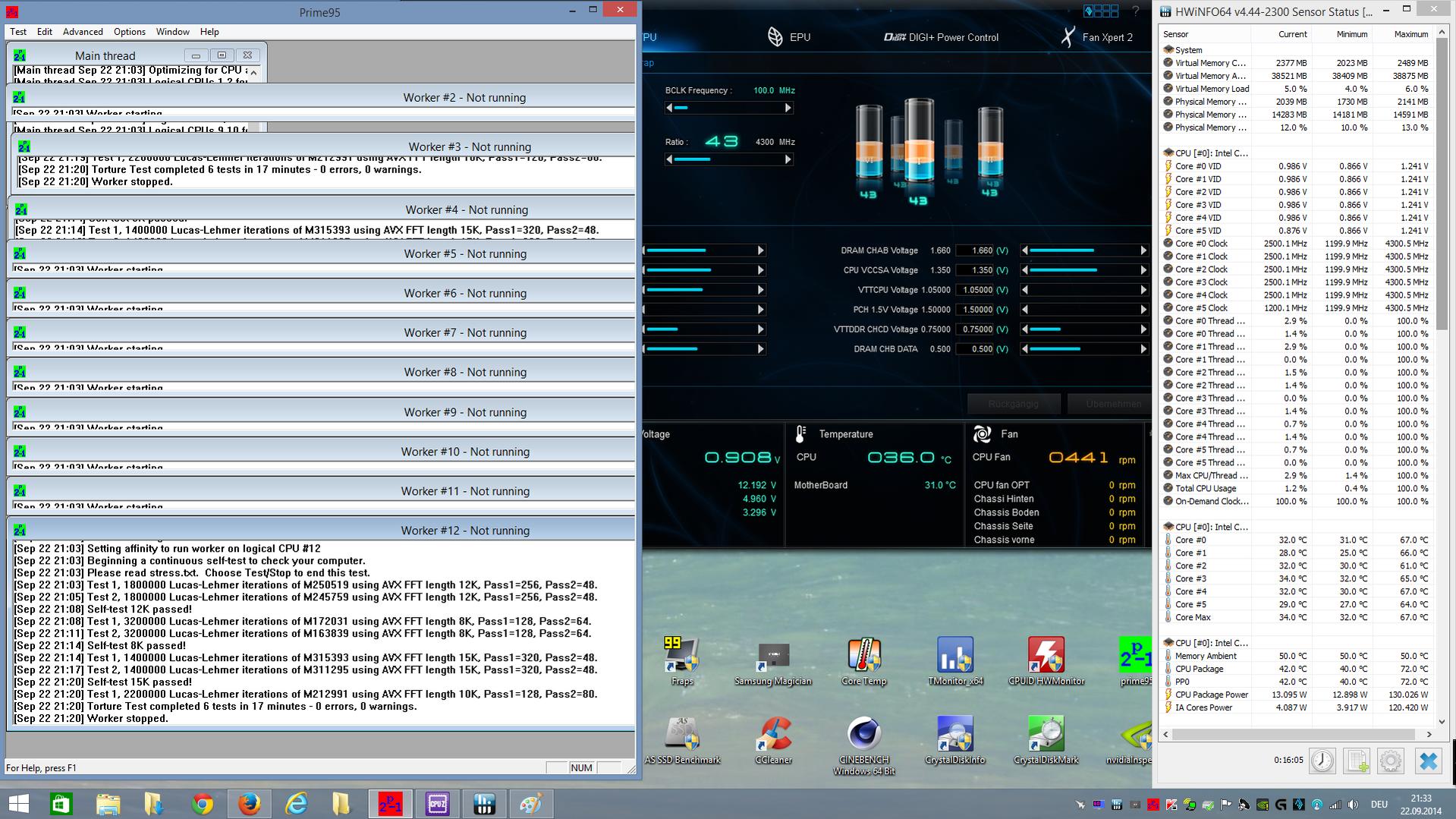Screen dimensions: 1456x819
Task: Launch CPUID HWMonitor from the desktop
Action: click(x=1046, y=660)
